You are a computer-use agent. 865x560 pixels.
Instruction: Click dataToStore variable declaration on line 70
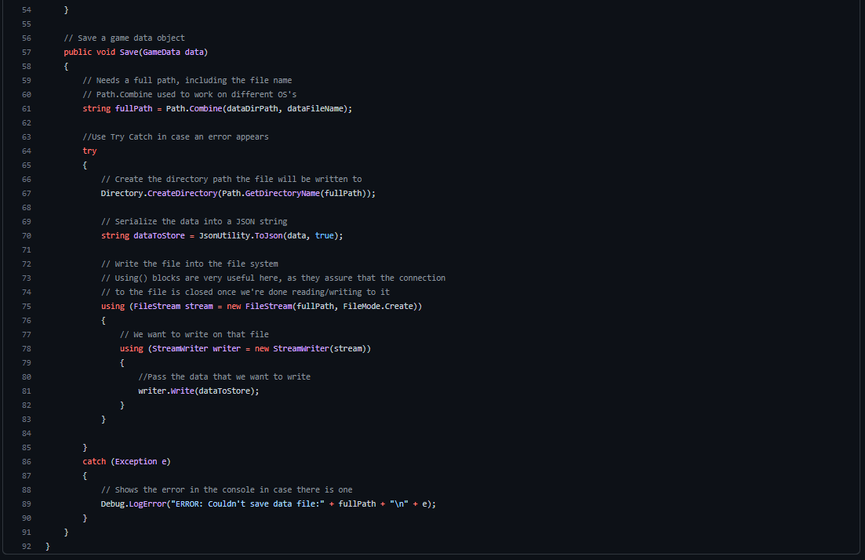[x=159, y=236]
